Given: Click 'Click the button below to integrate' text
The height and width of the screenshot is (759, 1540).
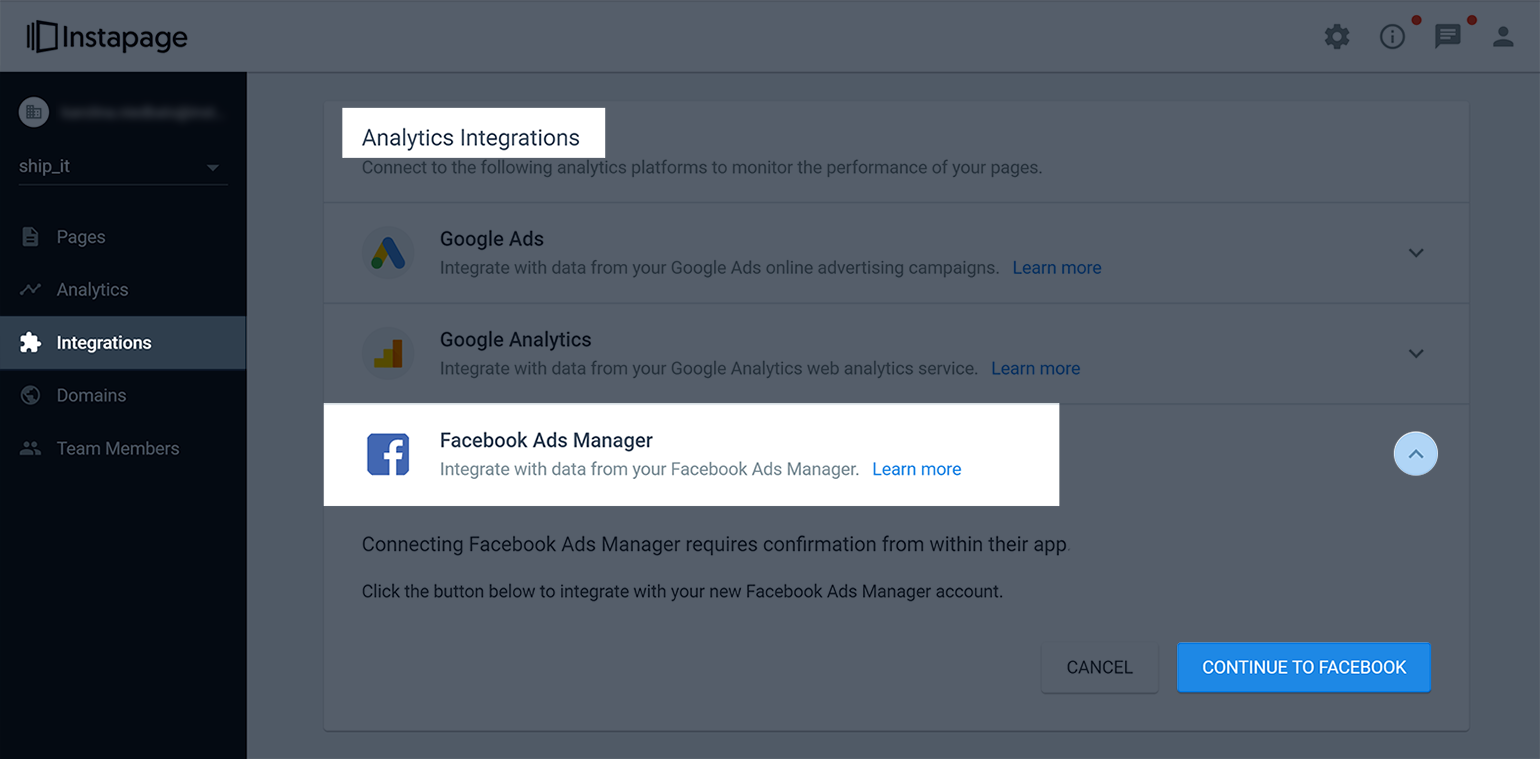Looking at the screenshot, I should [x=682, y=591].
